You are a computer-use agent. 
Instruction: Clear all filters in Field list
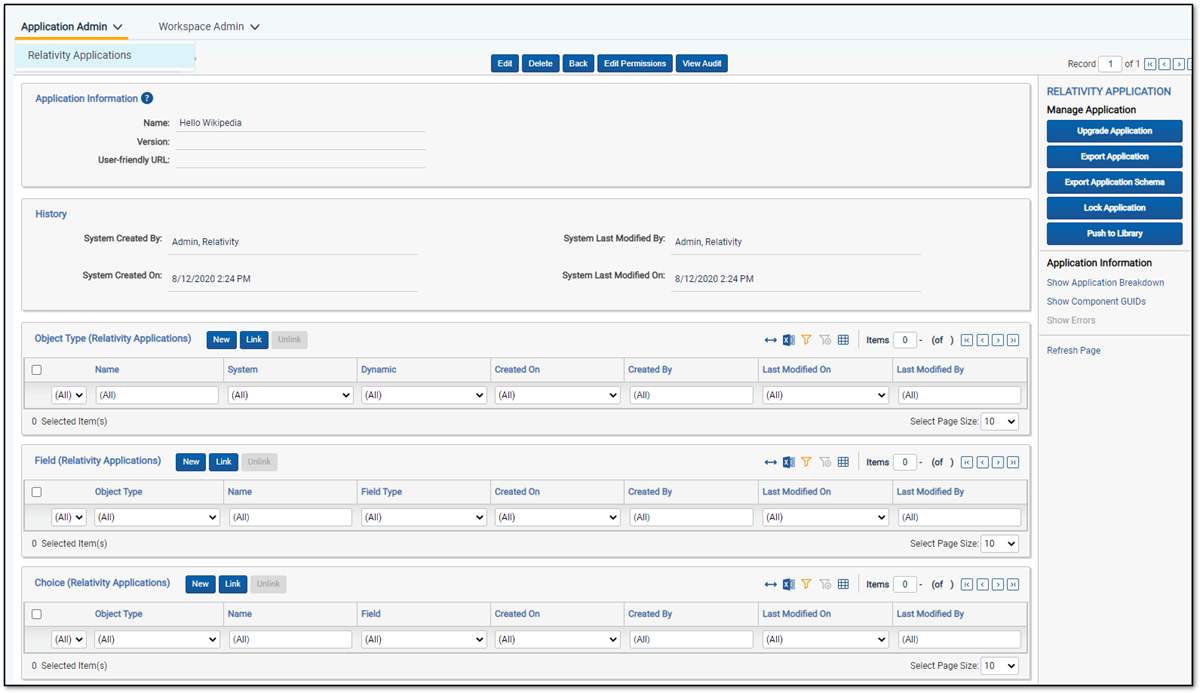coord(825,462)
